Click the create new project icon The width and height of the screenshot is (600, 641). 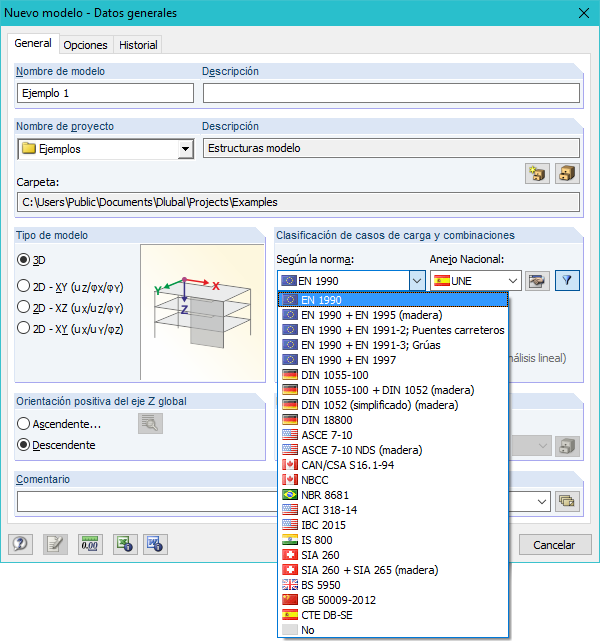coord(537,173)
